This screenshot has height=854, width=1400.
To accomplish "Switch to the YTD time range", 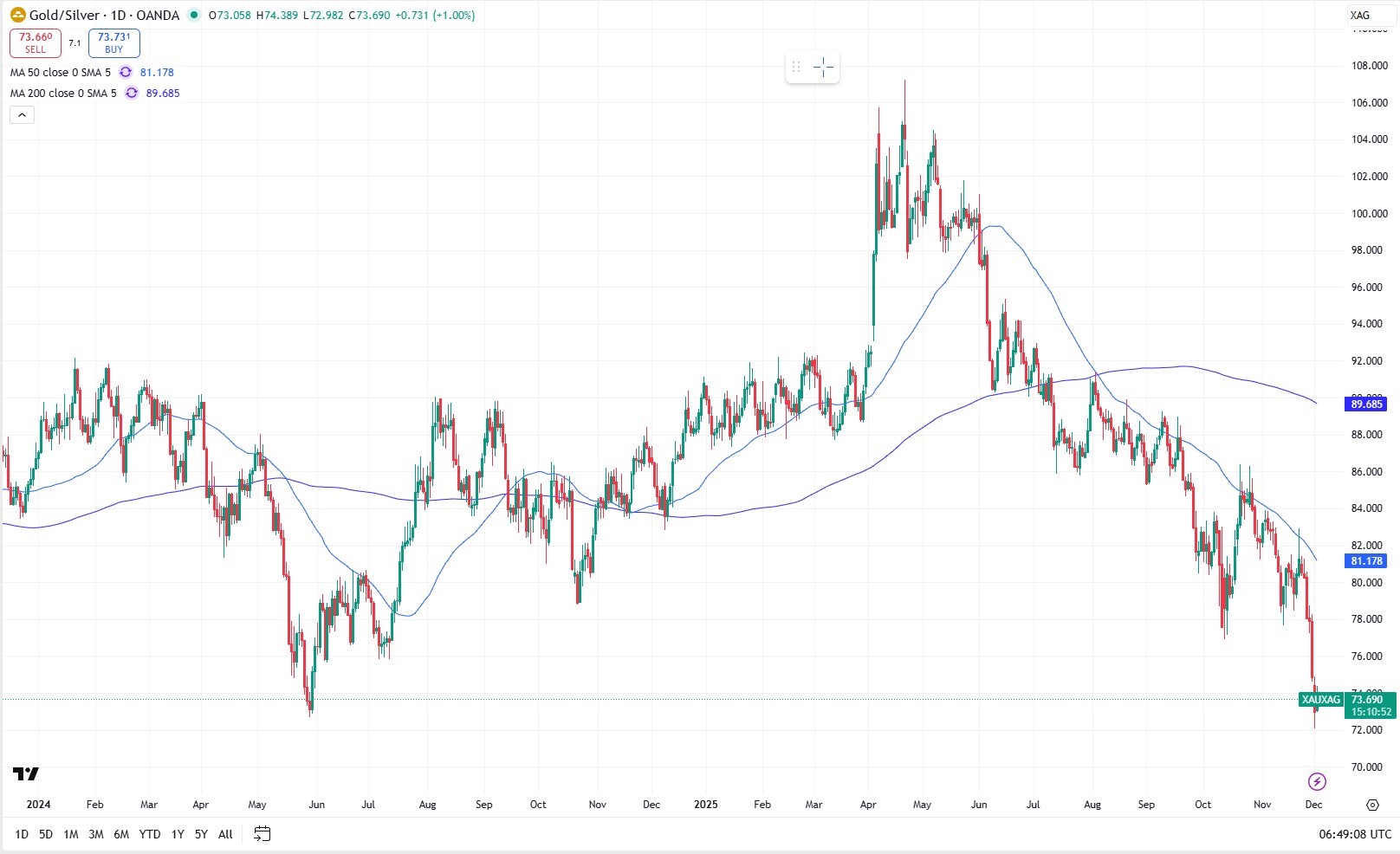I will click(x=150, y=834).
